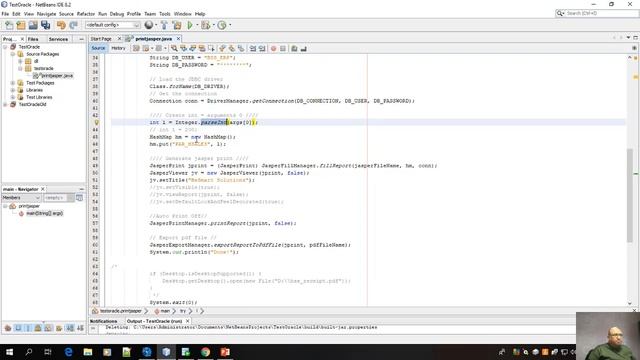
Task: Click the Toggle Highlight Search icon in editor toolbar
Action: [202, 49]
